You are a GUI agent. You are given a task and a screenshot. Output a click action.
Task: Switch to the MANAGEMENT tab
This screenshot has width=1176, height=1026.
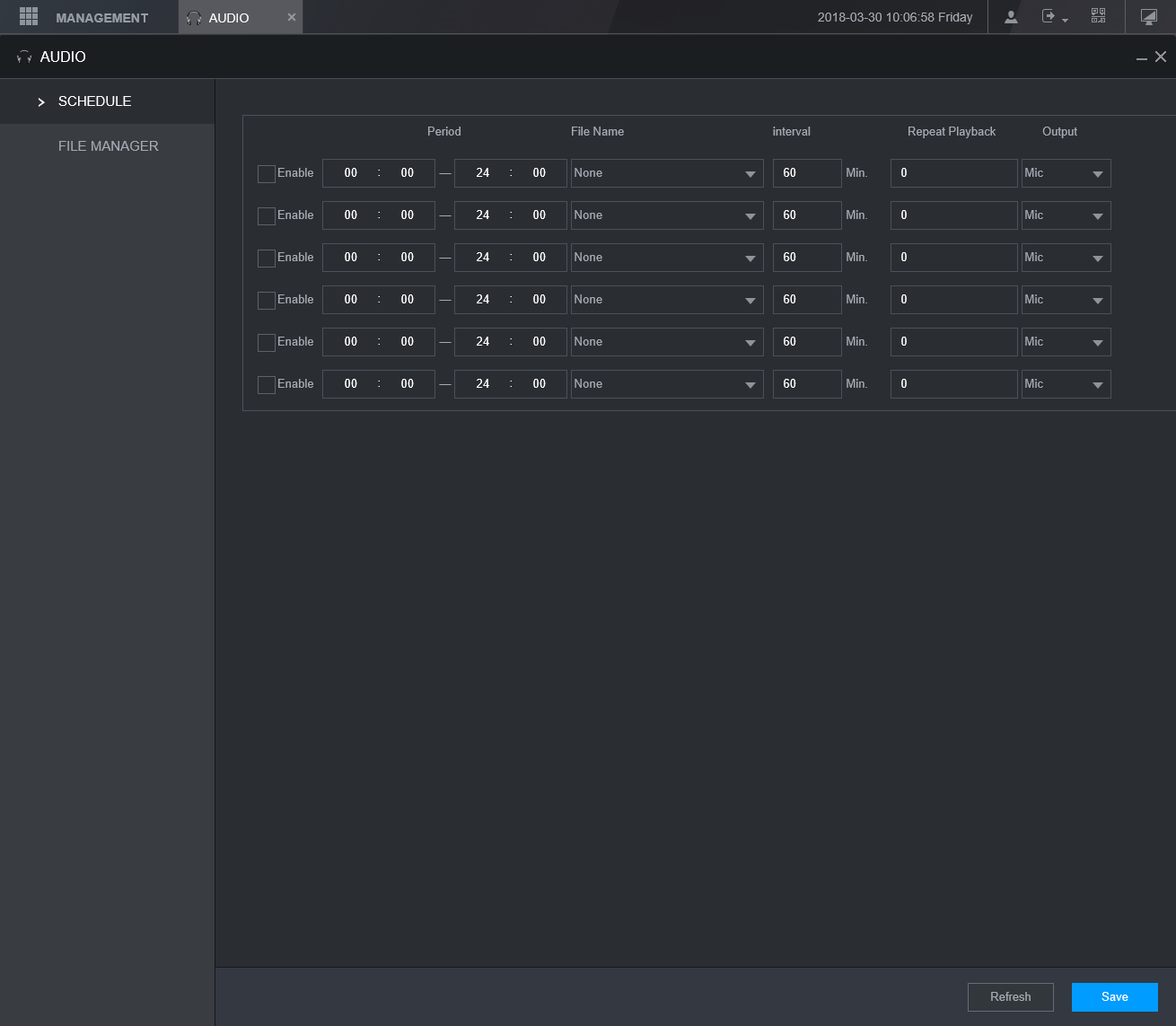coord(90,17)
